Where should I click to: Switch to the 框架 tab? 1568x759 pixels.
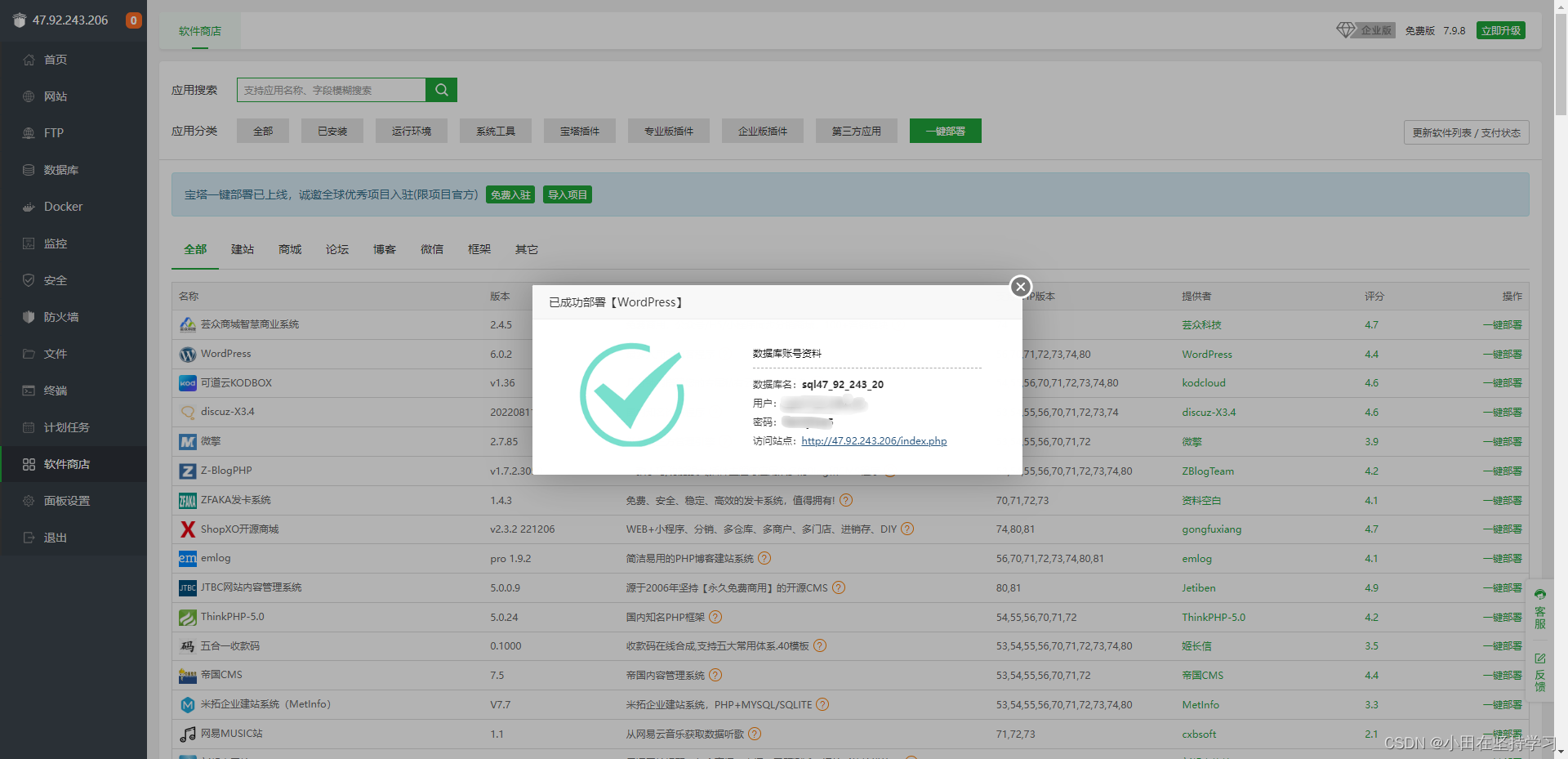coord(479,249)
